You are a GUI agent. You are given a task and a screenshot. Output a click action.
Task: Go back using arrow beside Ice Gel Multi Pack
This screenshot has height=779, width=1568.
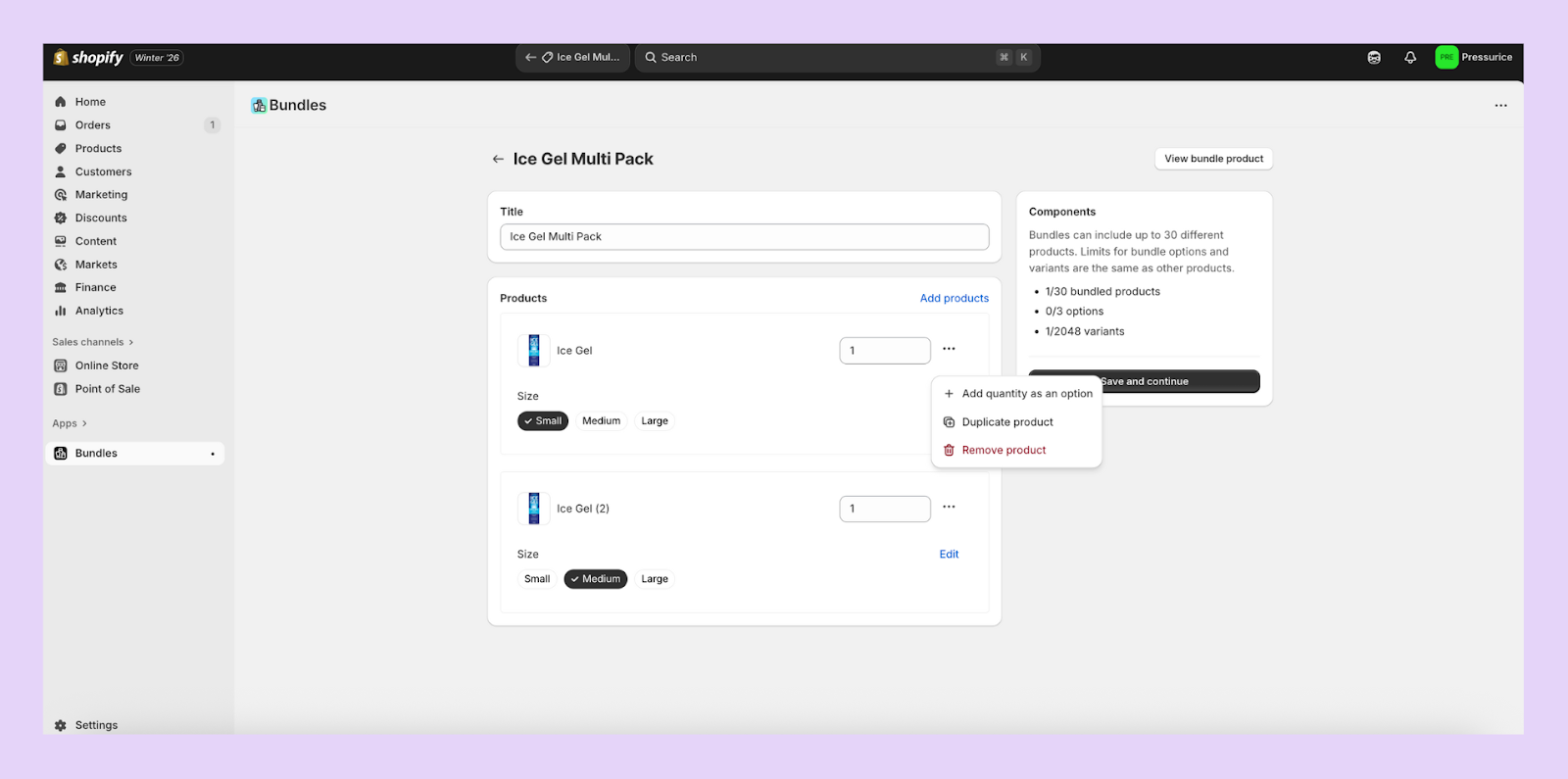[498, 159]
